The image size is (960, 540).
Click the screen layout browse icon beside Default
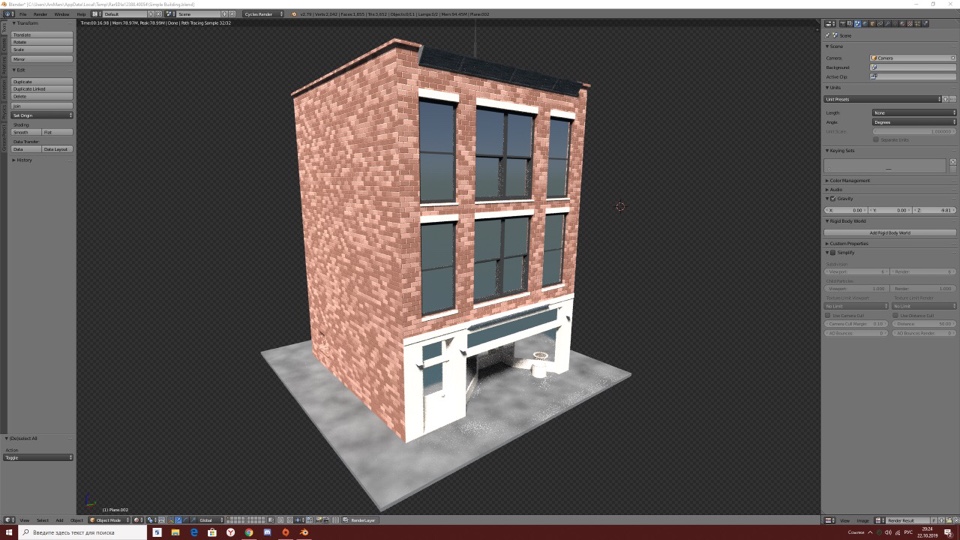(96, 14)
